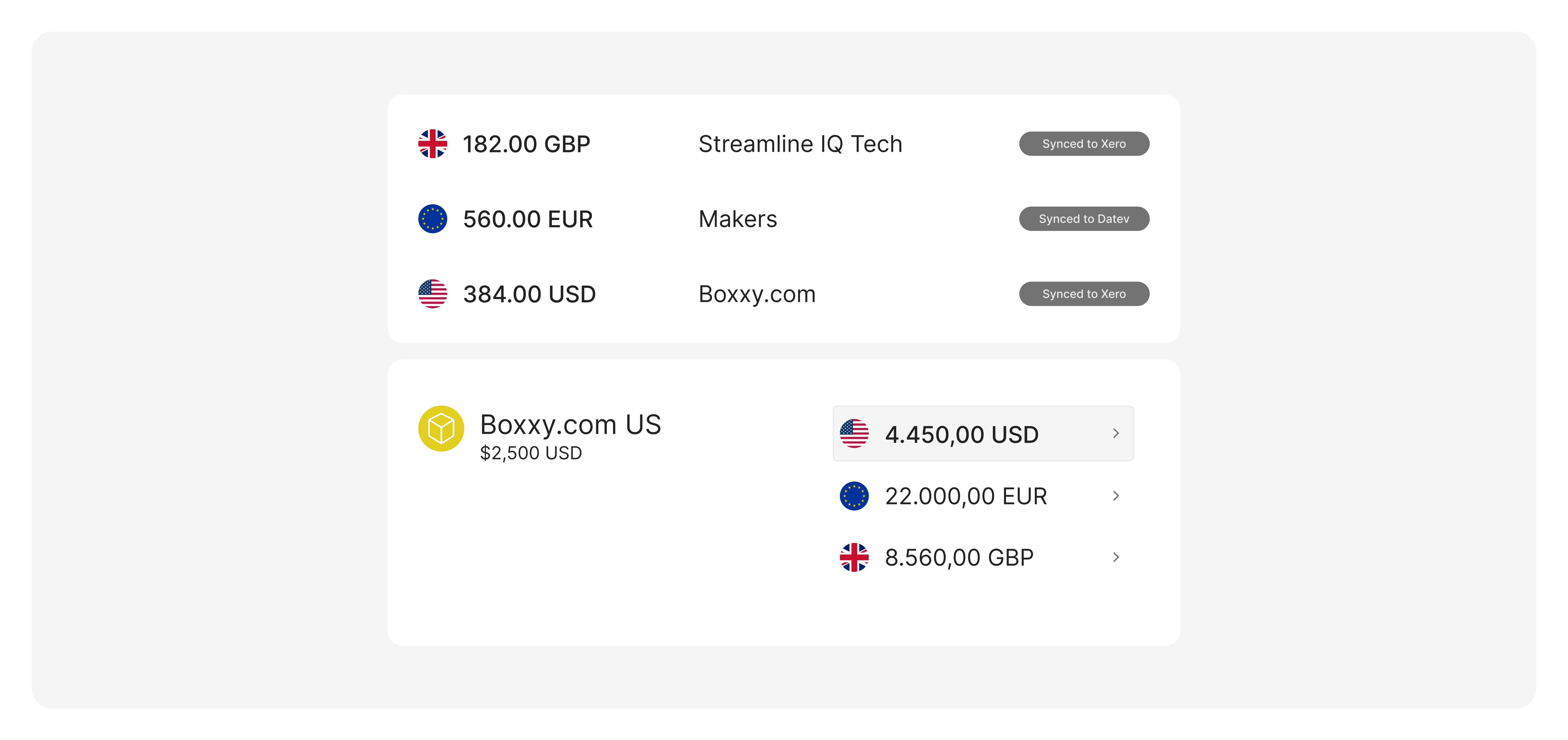Click the US flag beside 4.450,00 USD
The height and width of the screenshot is (740, 1568).
click(x=854, y=434)
